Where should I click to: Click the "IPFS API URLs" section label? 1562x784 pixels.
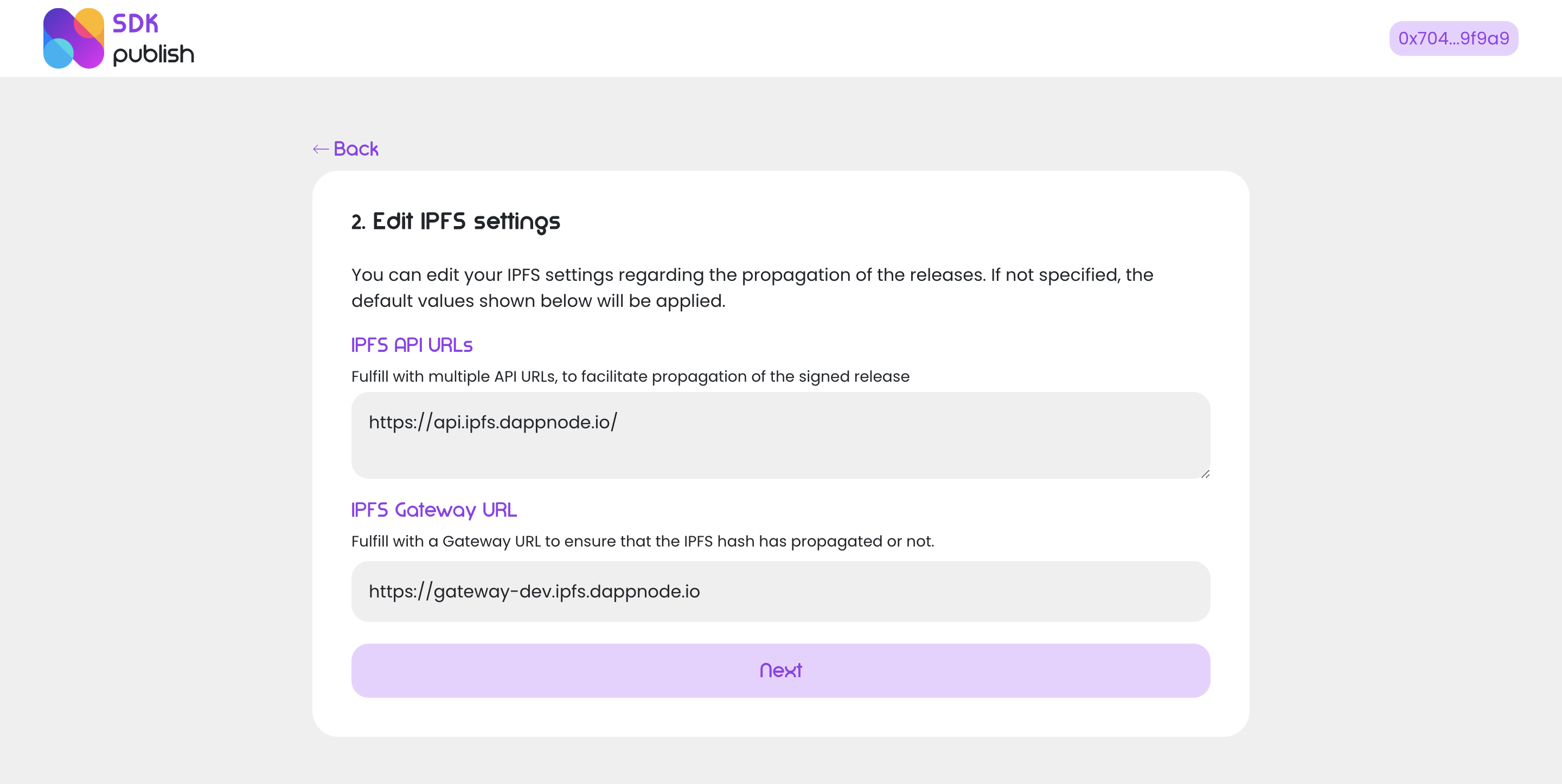(x=412, y=345)
